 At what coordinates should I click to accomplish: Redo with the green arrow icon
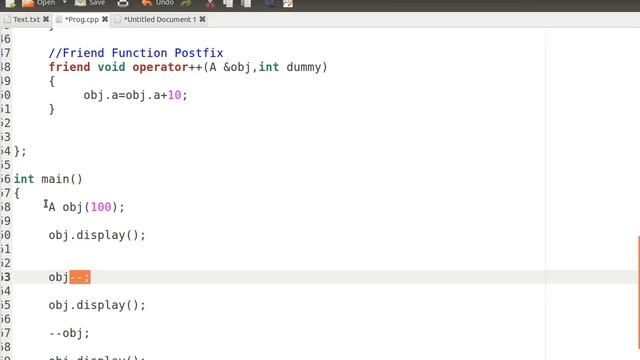(186, 3)
